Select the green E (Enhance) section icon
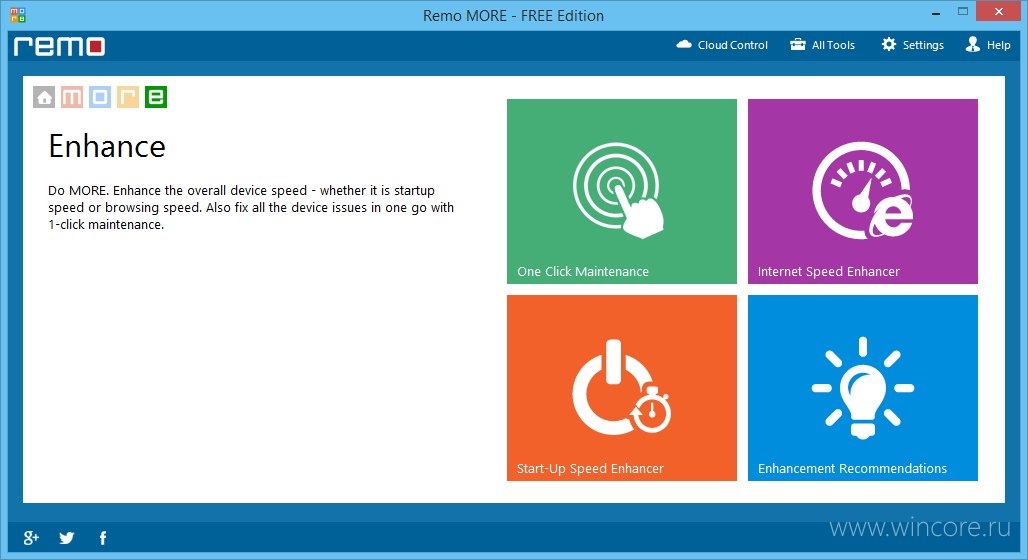Screen dimensions: 1028x560 pyautogui.click(x=156, y=97)
